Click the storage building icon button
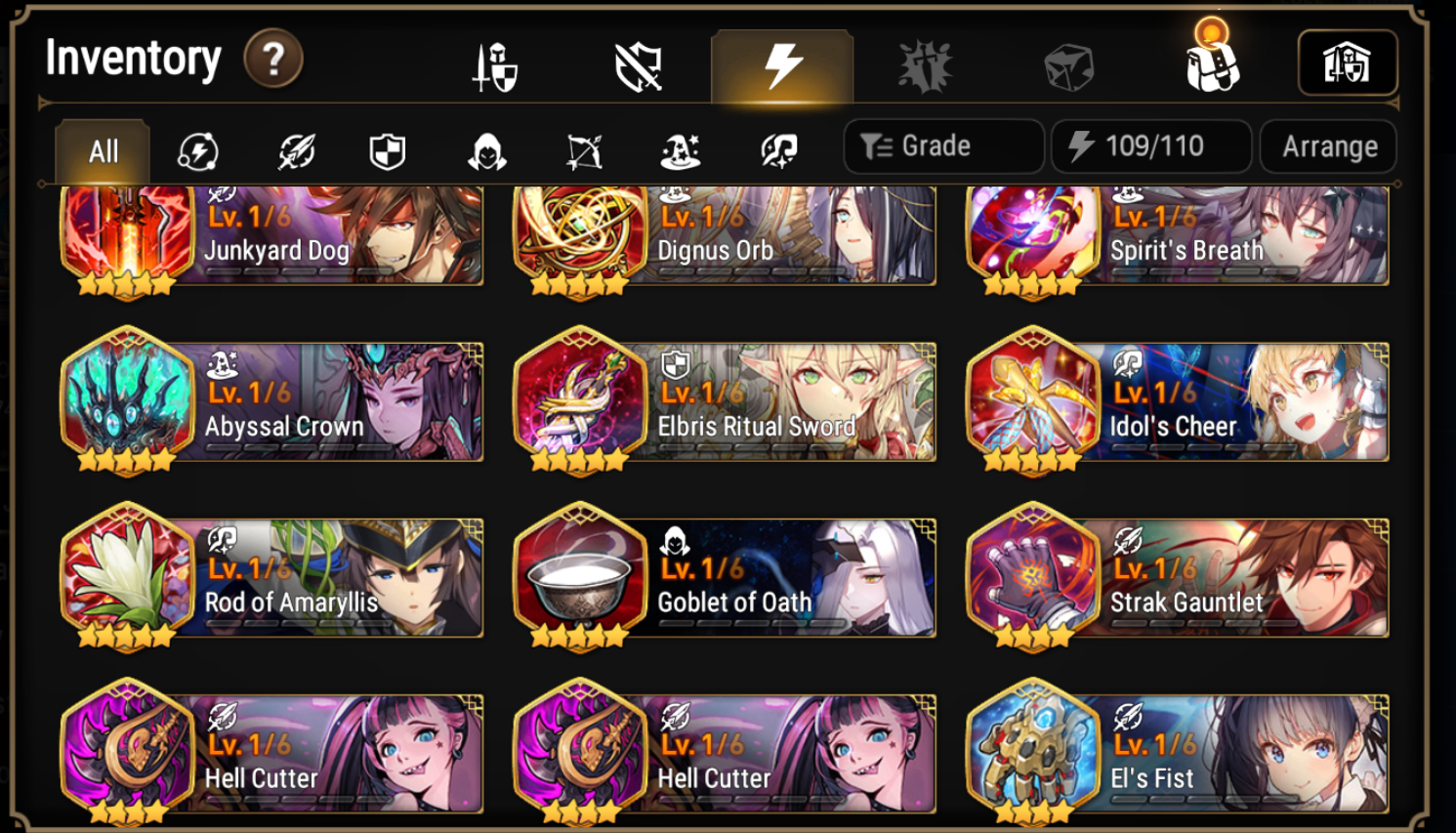 pyautogui.click(x=1347, y=63)
